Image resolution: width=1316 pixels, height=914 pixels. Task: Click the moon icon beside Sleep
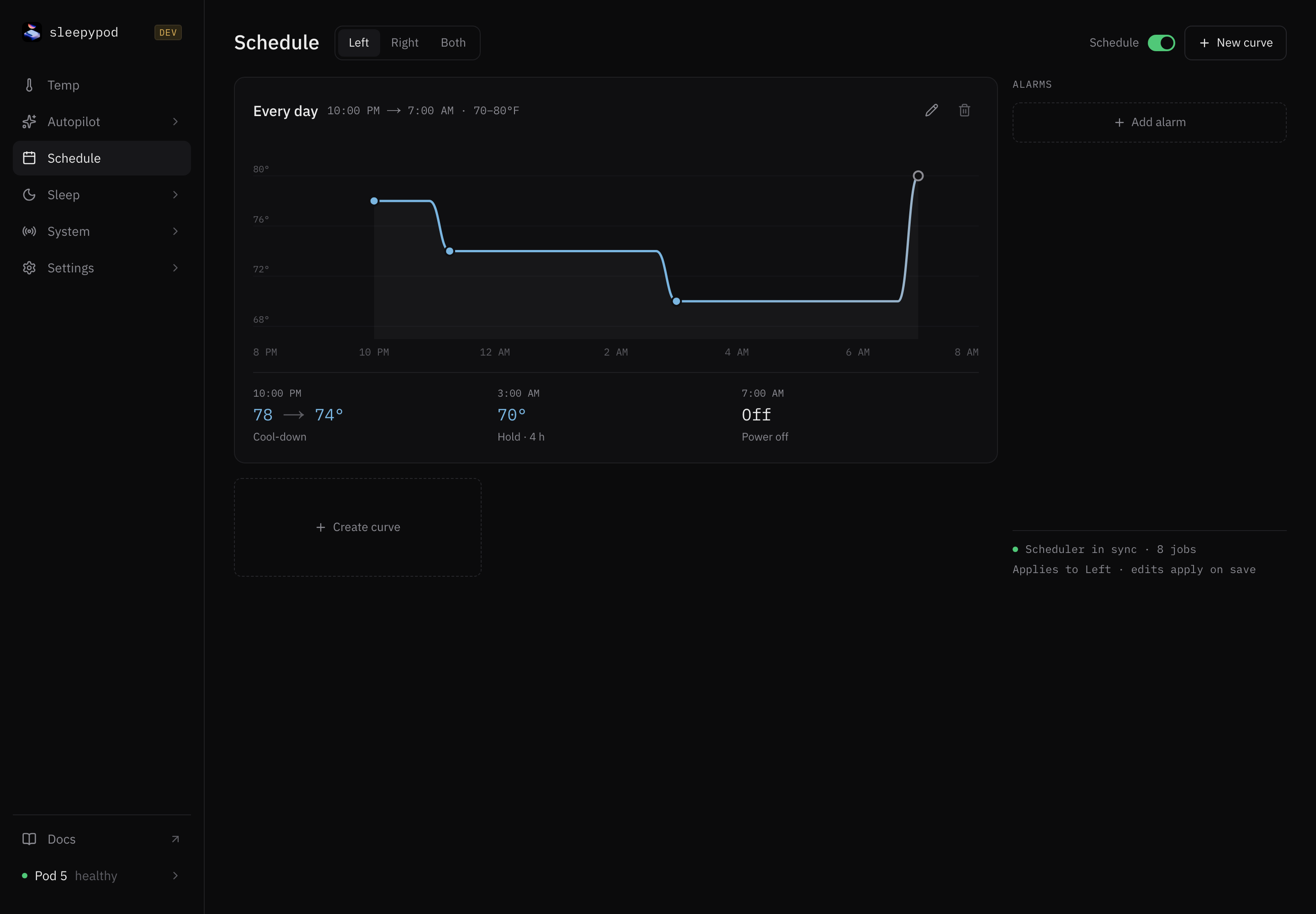point(29,195)
